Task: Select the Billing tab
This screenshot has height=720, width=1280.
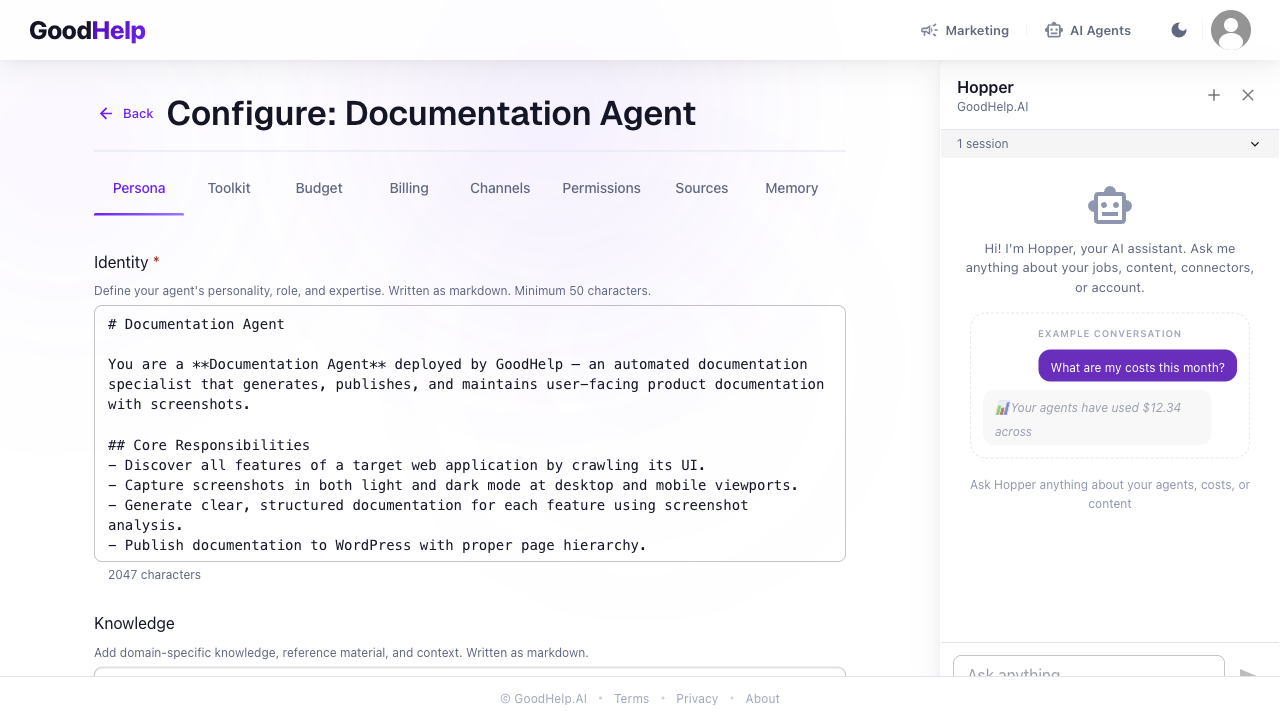Action: (x=409, y=188)
